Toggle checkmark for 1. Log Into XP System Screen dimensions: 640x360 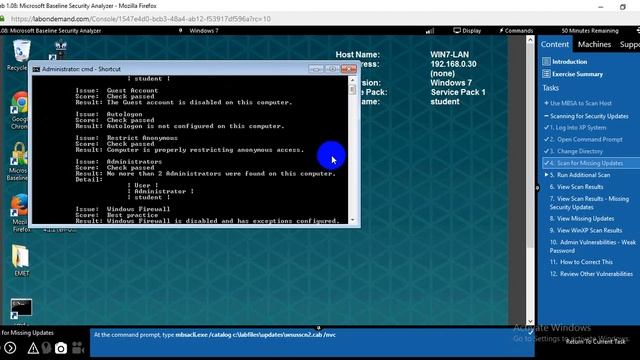pyautogui.click(x=547, y=127)
